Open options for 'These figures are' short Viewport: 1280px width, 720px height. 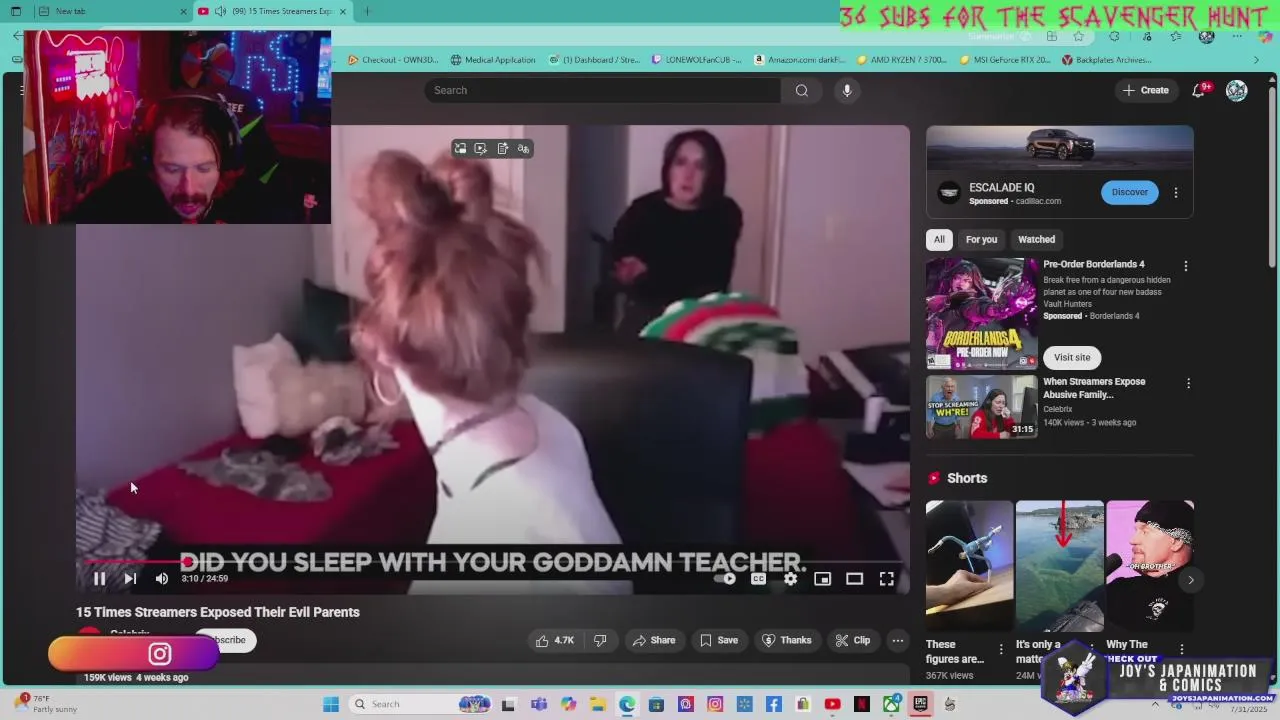click(1001, 650)
